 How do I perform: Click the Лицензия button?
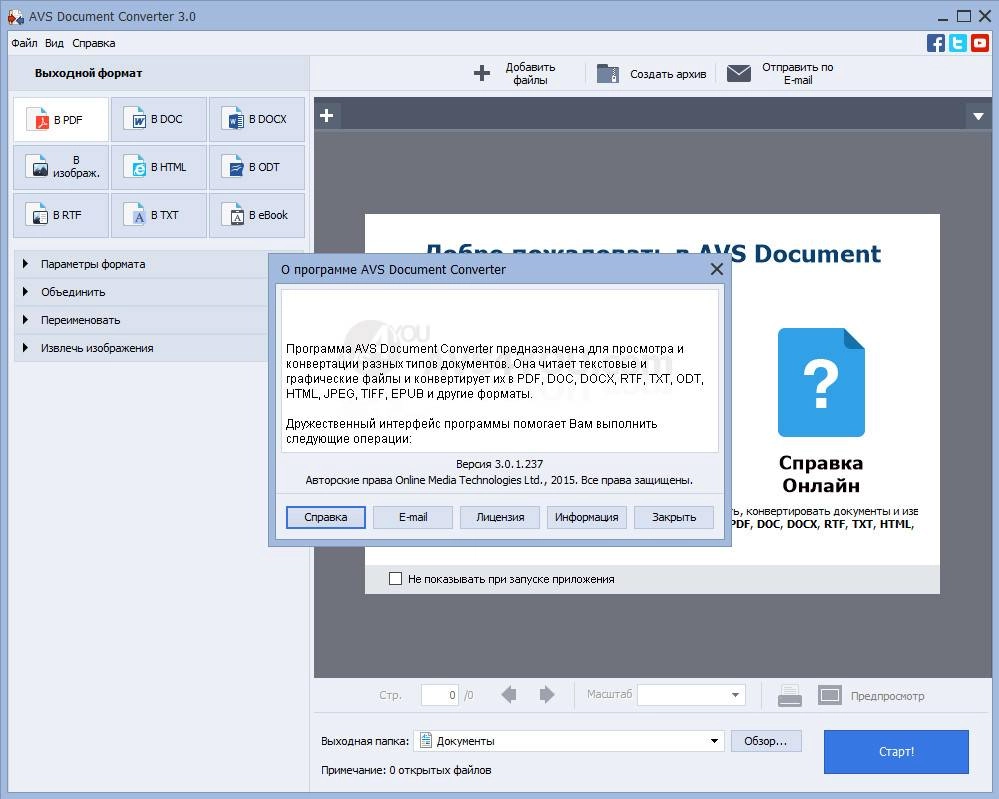pos(500,517)
